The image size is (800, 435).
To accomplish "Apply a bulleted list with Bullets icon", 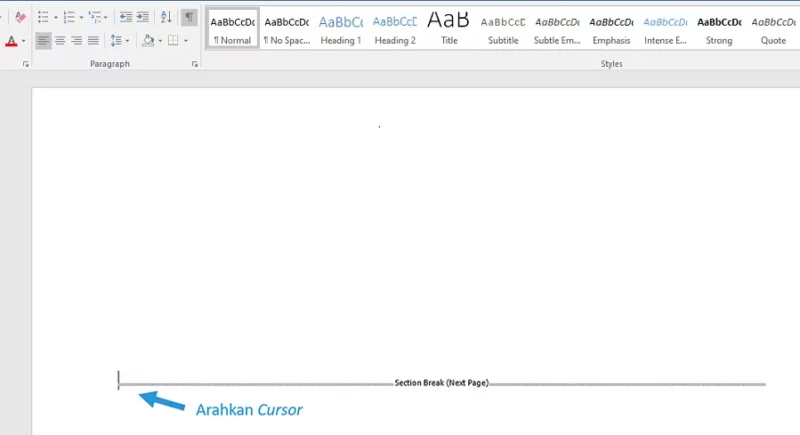I will [43, 17].
